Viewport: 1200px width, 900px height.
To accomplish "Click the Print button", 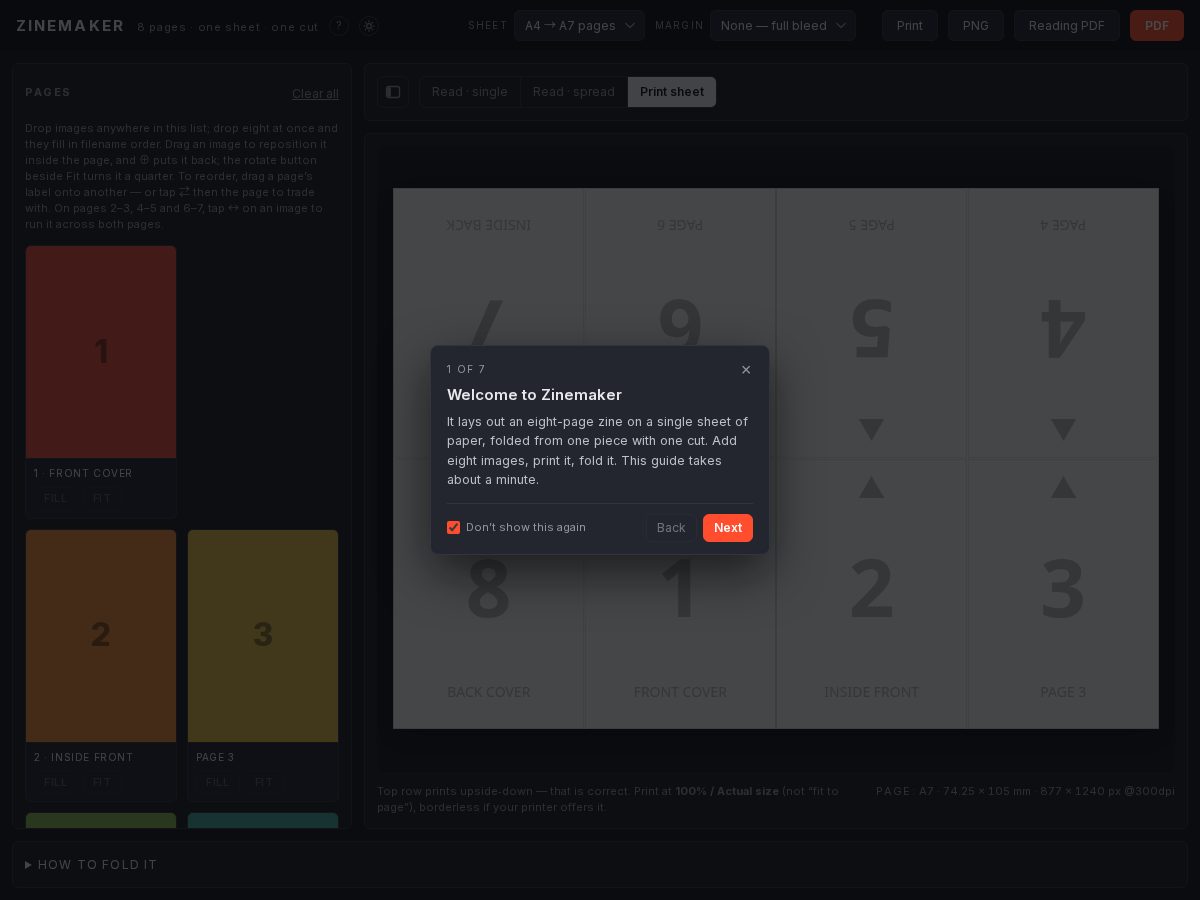I will [x=910, y=26].
